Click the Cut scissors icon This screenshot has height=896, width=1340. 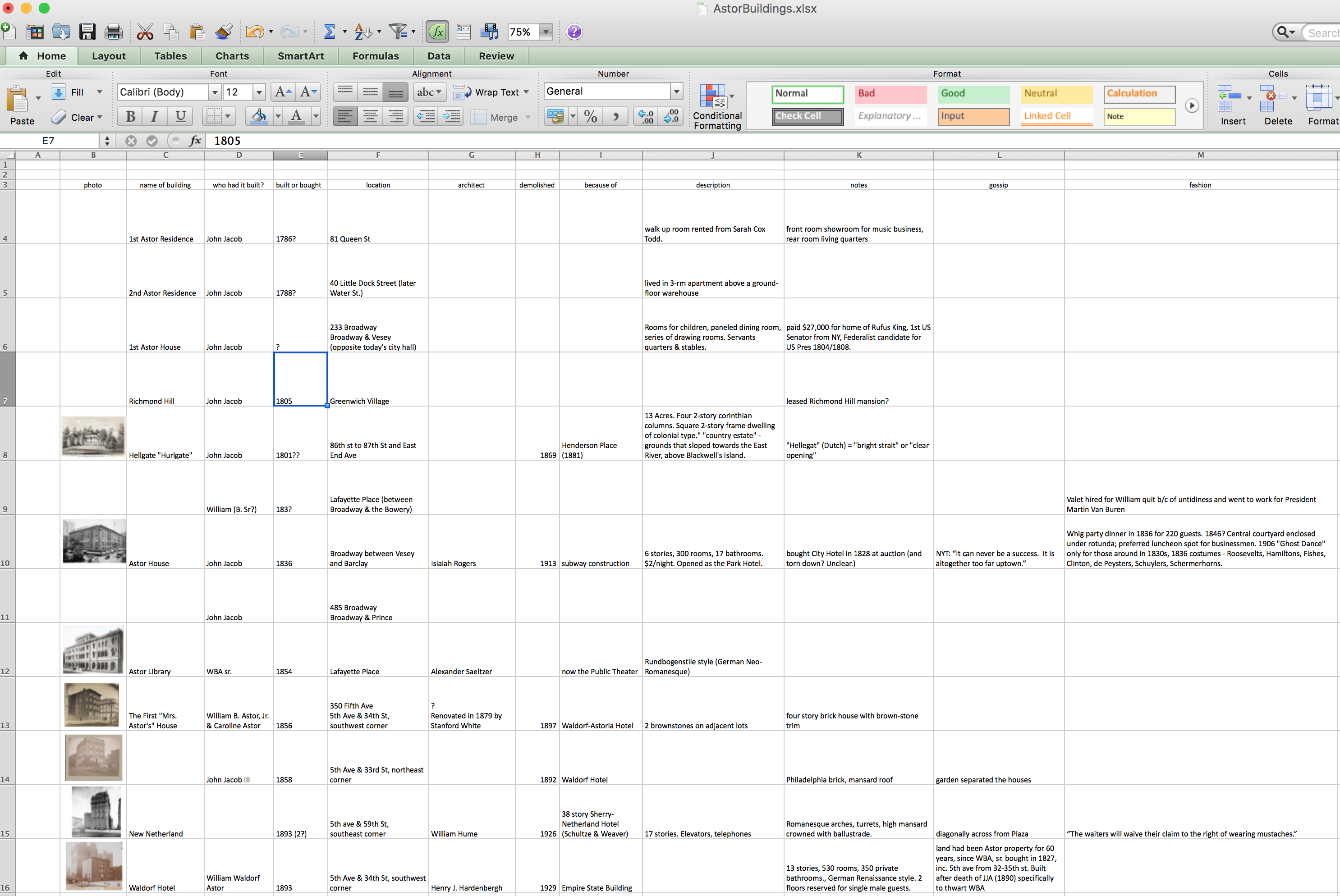pyautogui.click(x=145, y=32)
